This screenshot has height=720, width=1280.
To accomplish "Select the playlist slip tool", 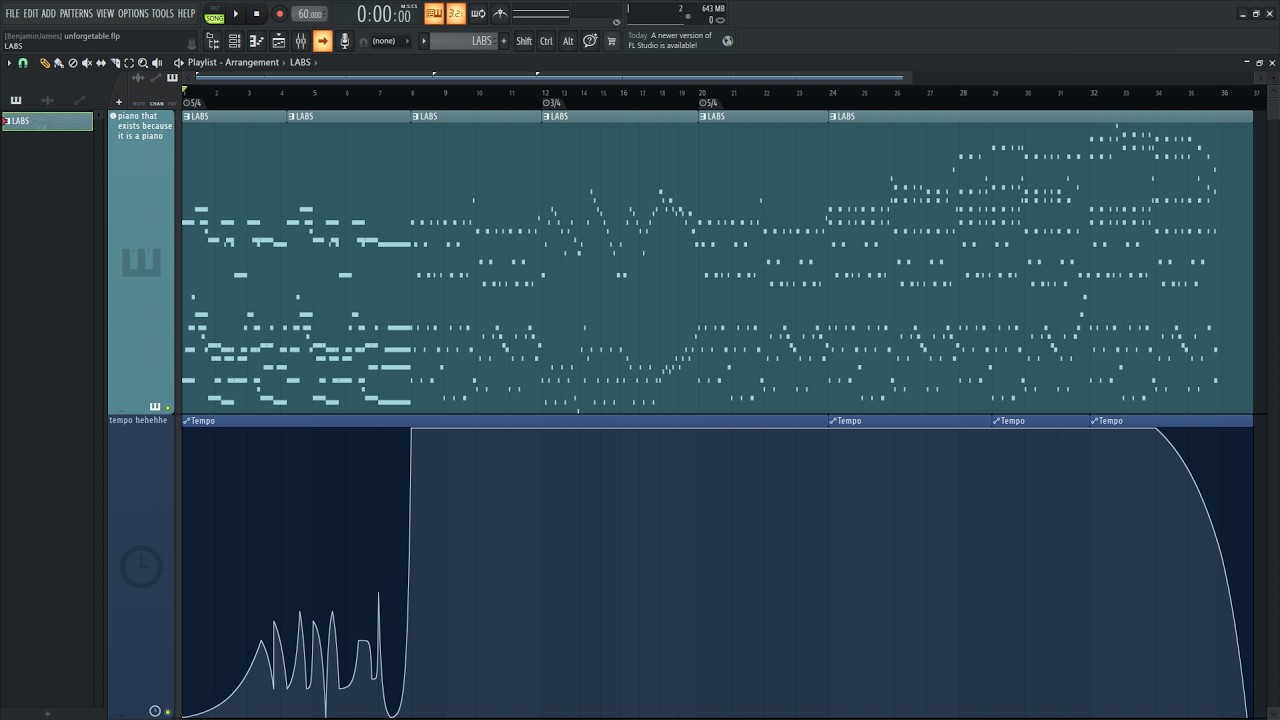I will (x=100, y=63).
